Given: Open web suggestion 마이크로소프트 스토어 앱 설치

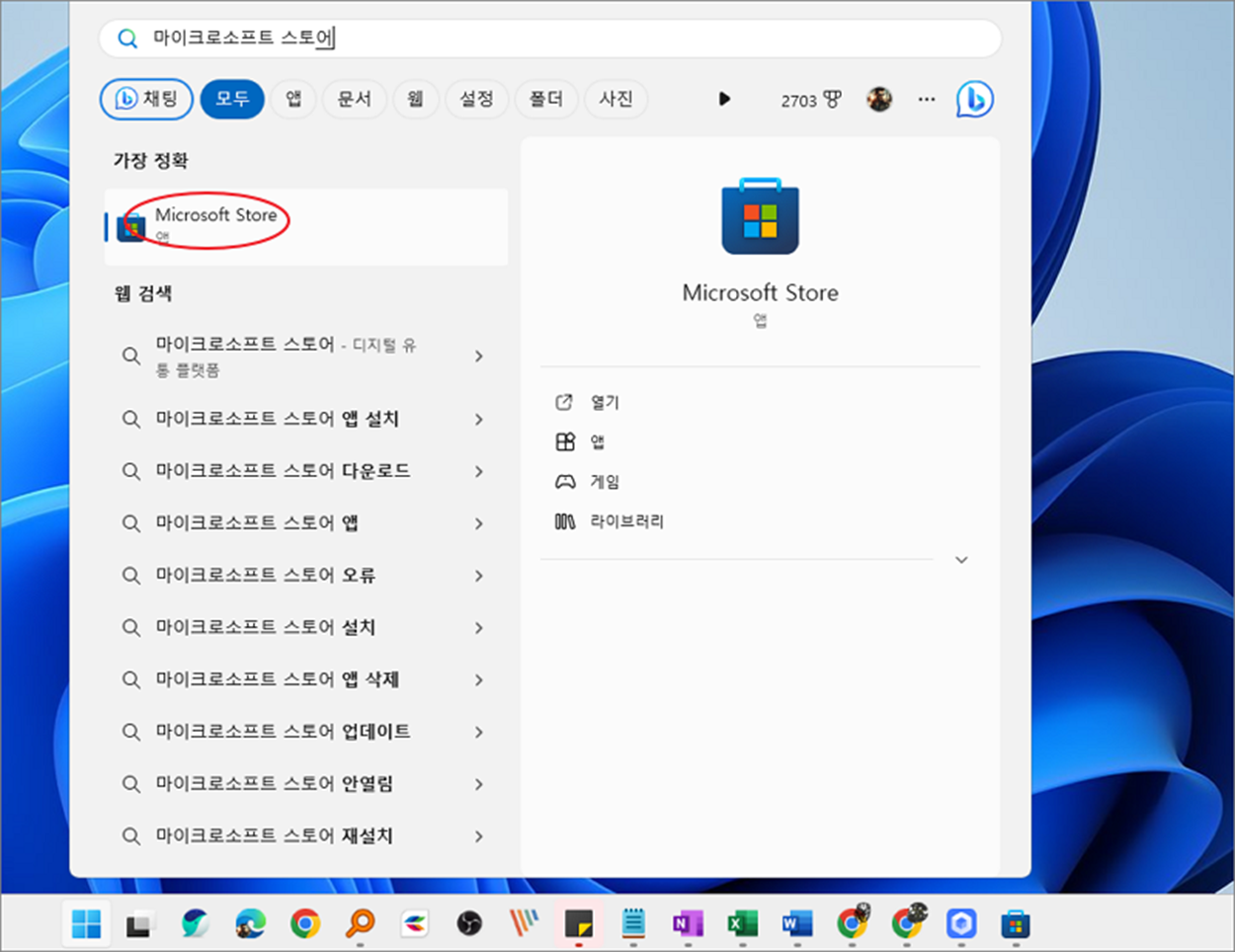Looking at the screenshot, I should coord(304,419).
